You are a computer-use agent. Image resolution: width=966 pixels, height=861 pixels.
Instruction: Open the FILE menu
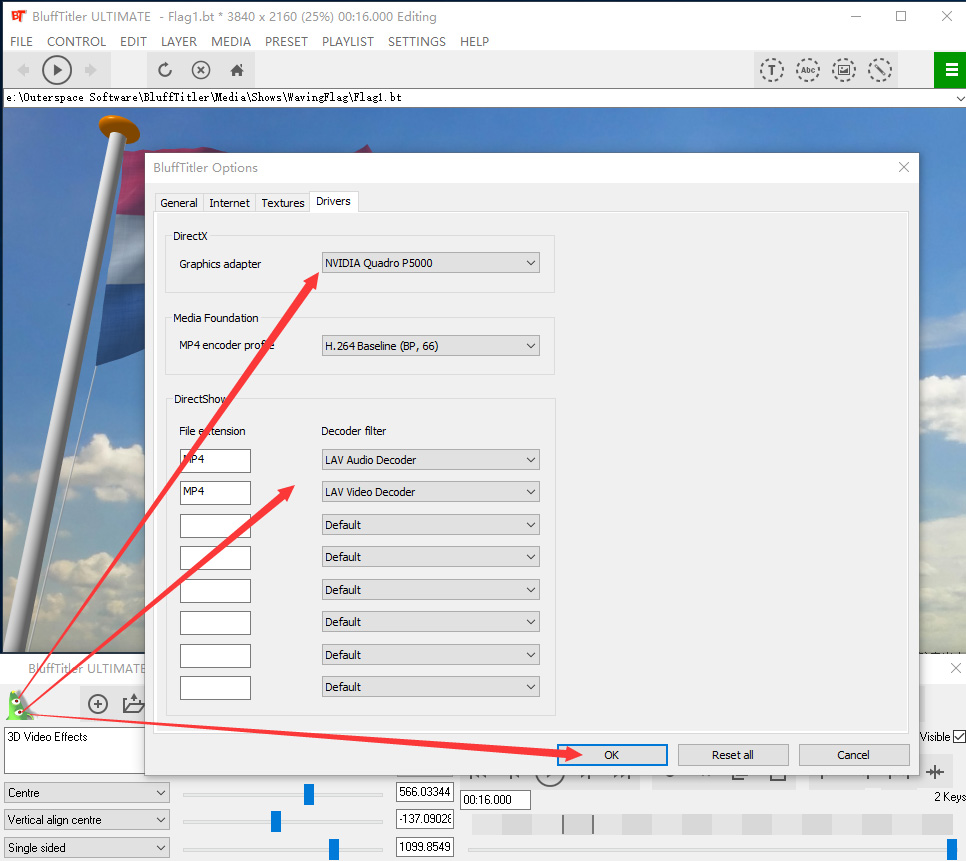point(22,41)
